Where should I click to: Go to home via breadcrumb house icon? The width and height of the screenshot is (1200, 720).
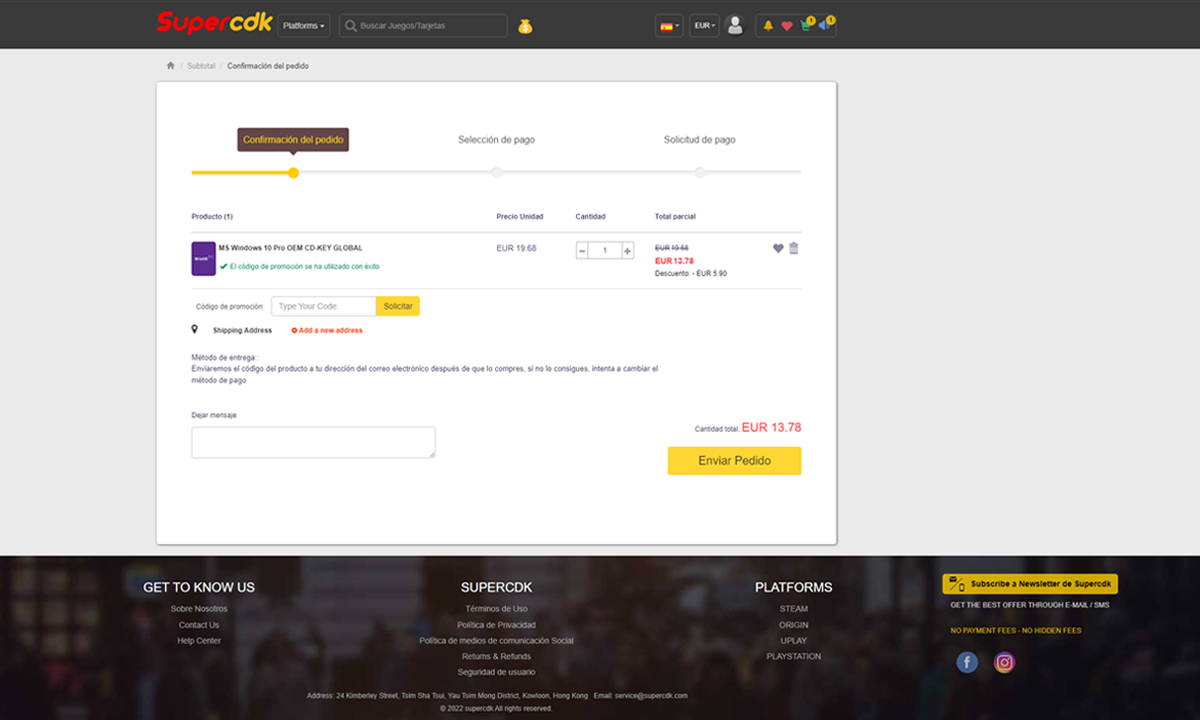coord(171,66)
